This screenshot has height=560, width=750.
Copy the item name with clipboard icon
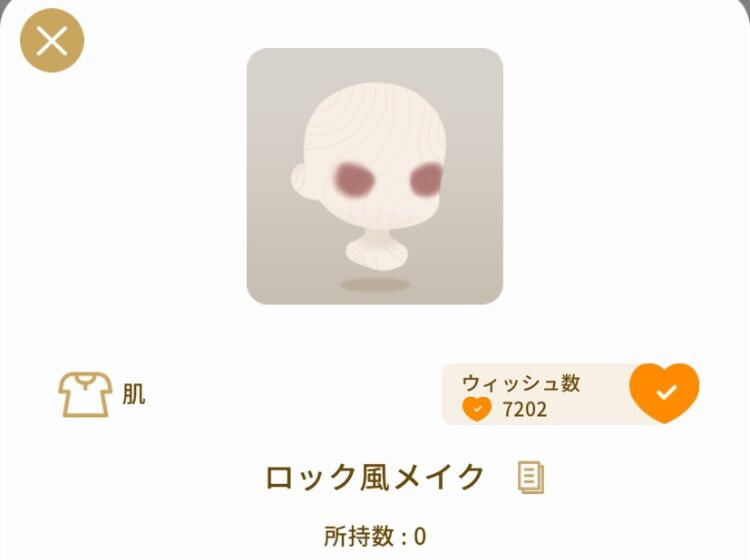[531, 477]
